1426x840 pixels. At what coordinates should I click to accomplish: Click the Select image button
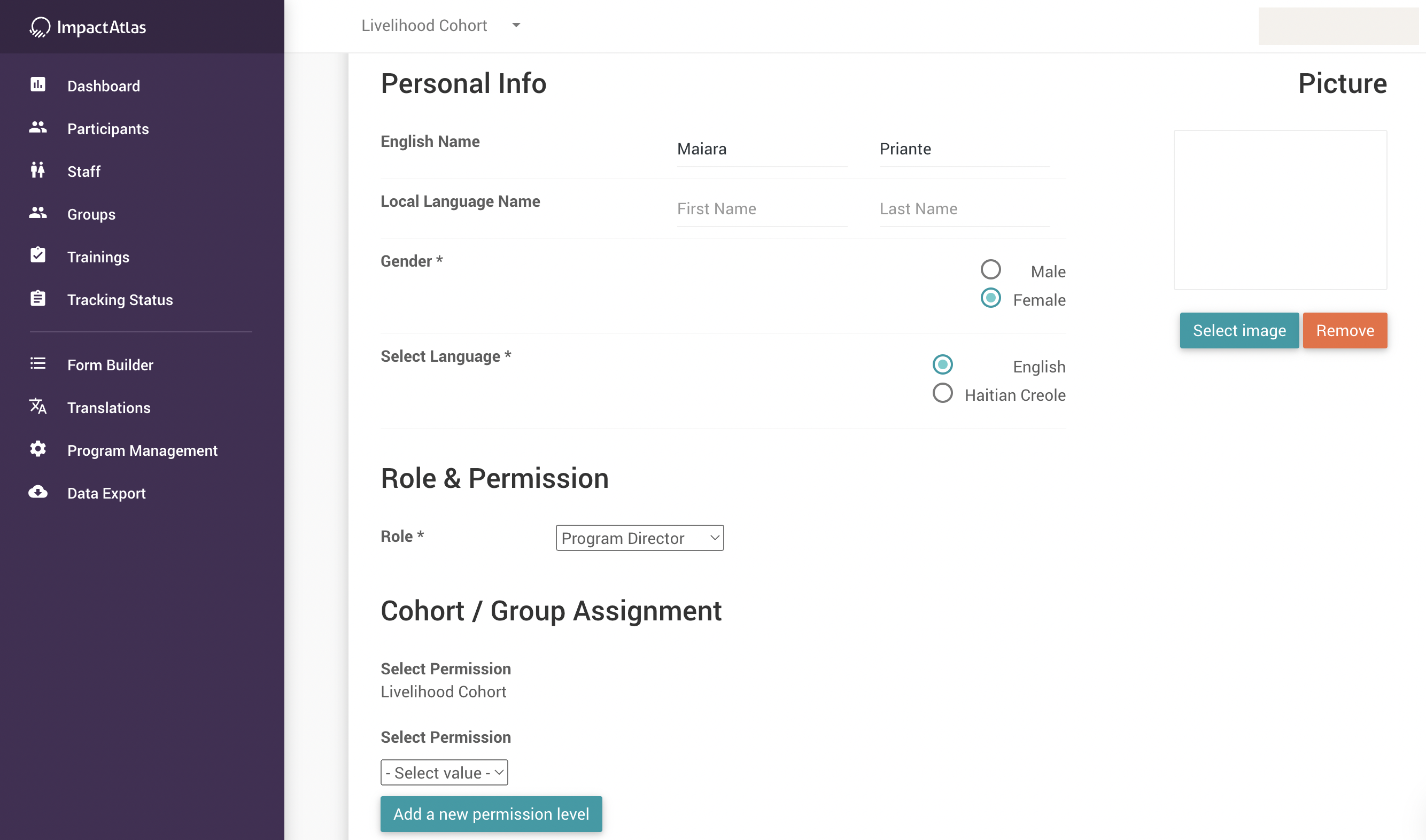[x=1239, y=331]
